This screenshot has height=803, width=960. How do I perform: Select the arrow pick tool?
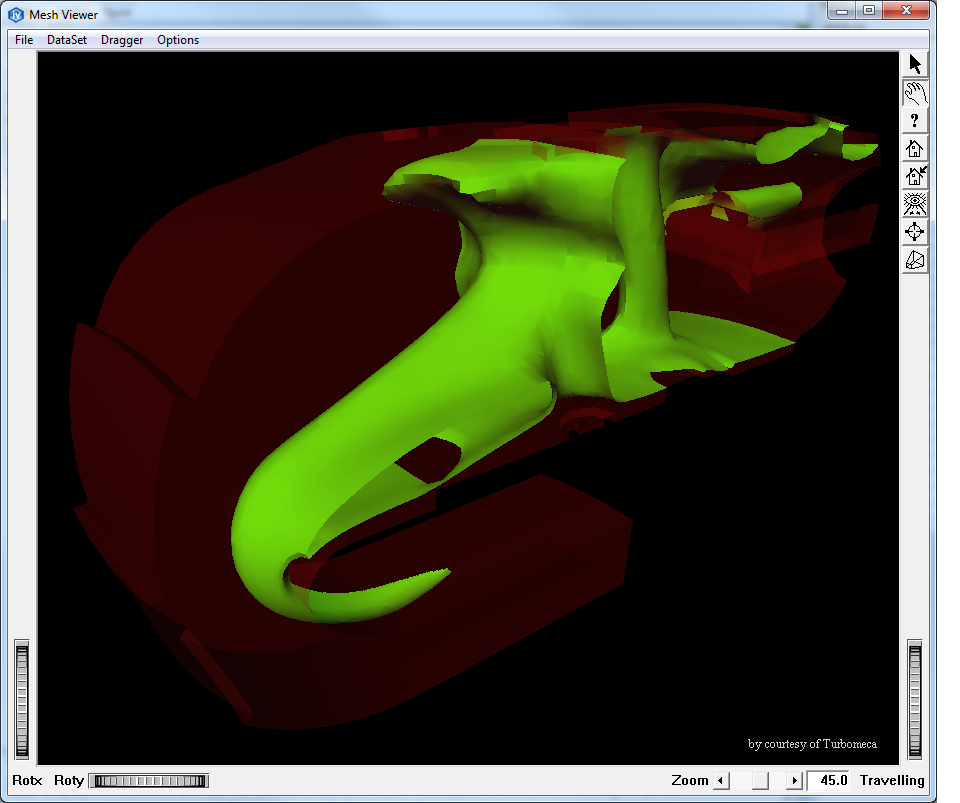coord(915,65)
